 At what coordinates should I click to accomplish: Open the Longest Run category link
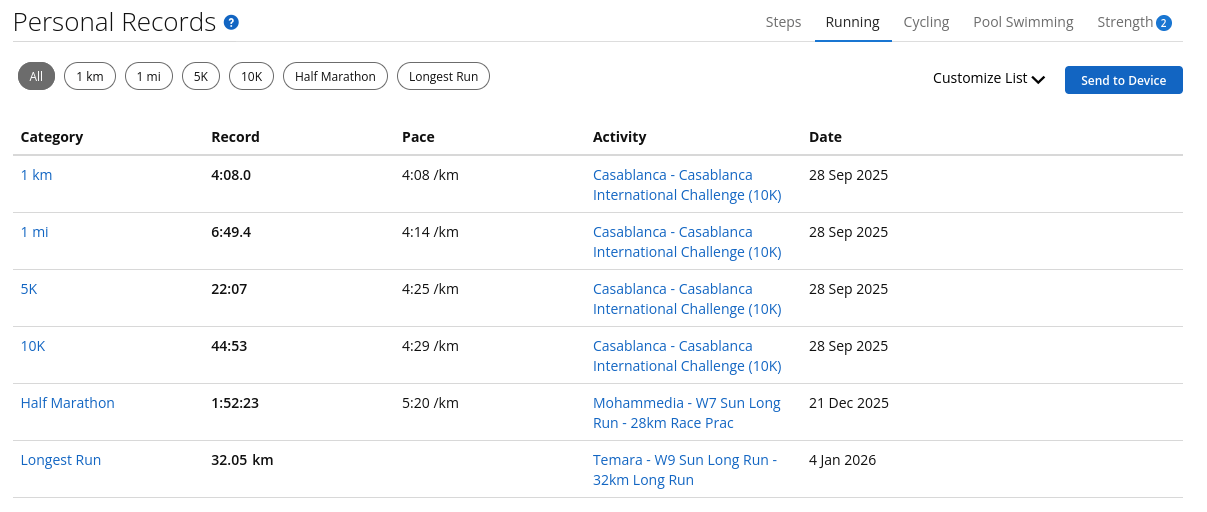click(60, 460)
